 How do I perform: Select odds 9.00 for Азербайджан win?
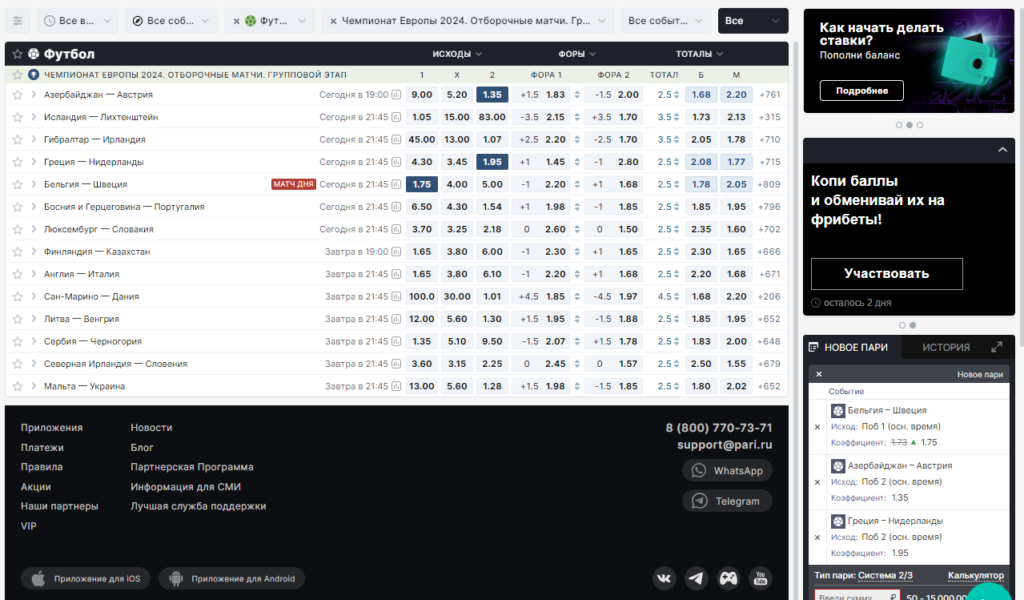421,95
